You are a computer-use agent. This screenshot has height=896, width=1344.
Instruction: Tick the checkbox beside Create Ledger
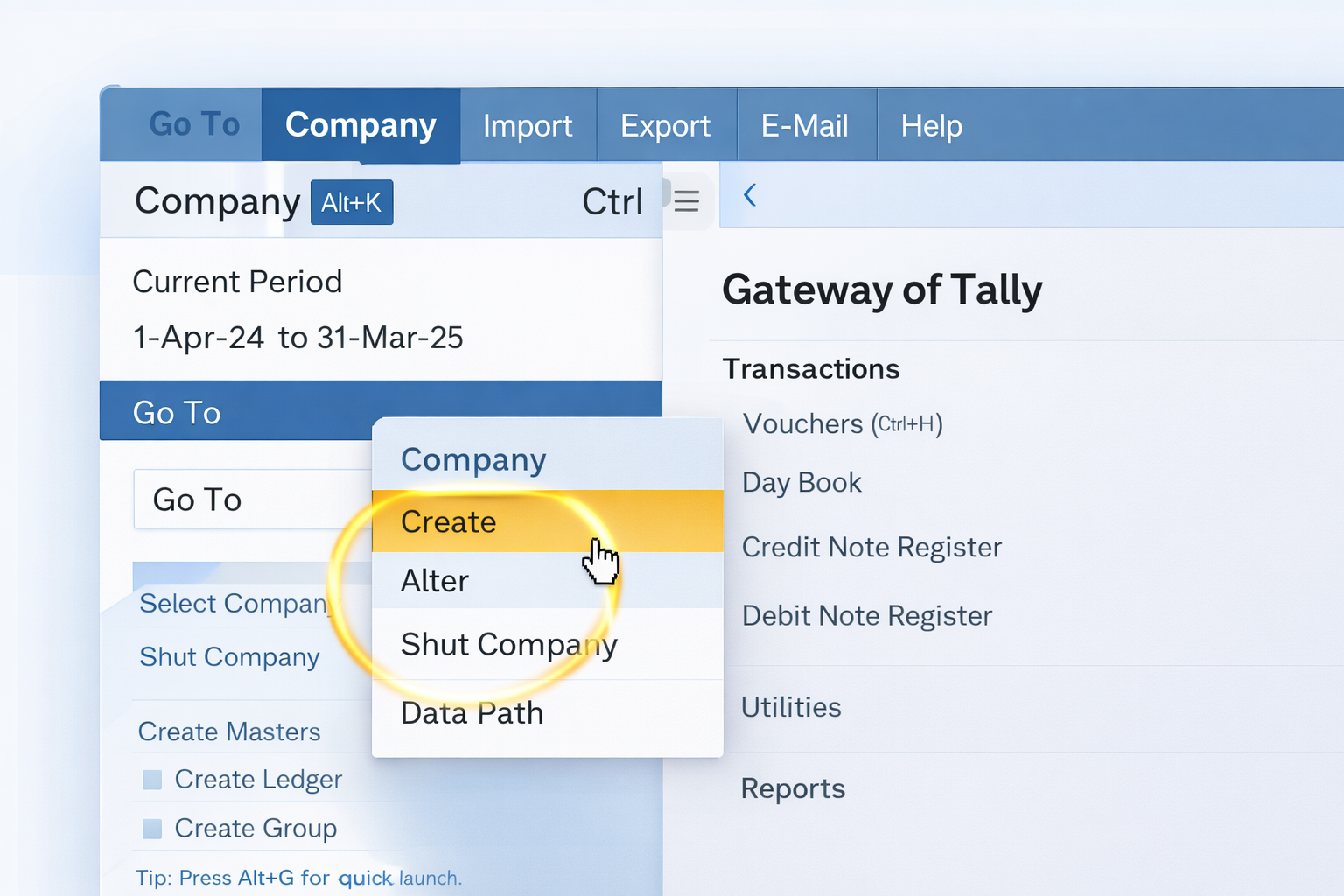[152, 780]
